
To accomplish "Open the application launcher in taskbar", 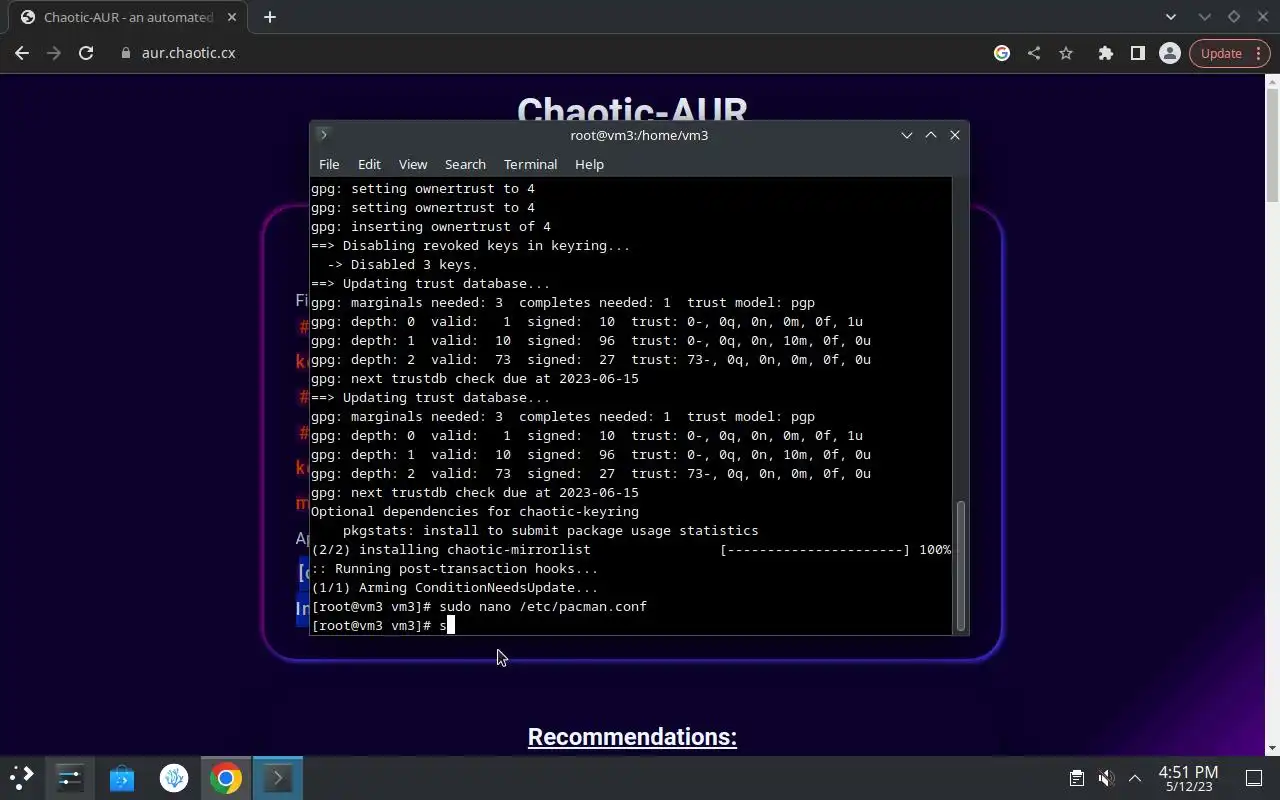I will [x=22, y=778].
